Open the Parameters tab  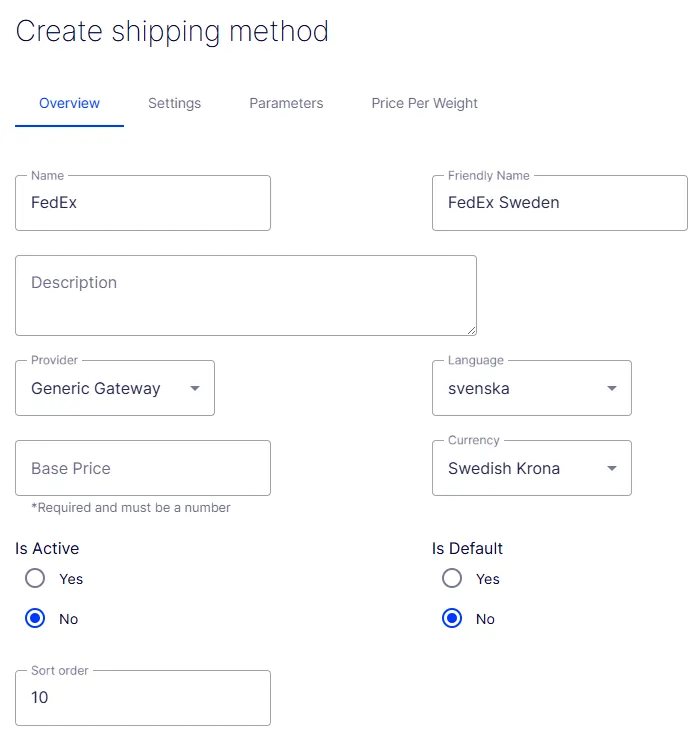tap(286, 103)
